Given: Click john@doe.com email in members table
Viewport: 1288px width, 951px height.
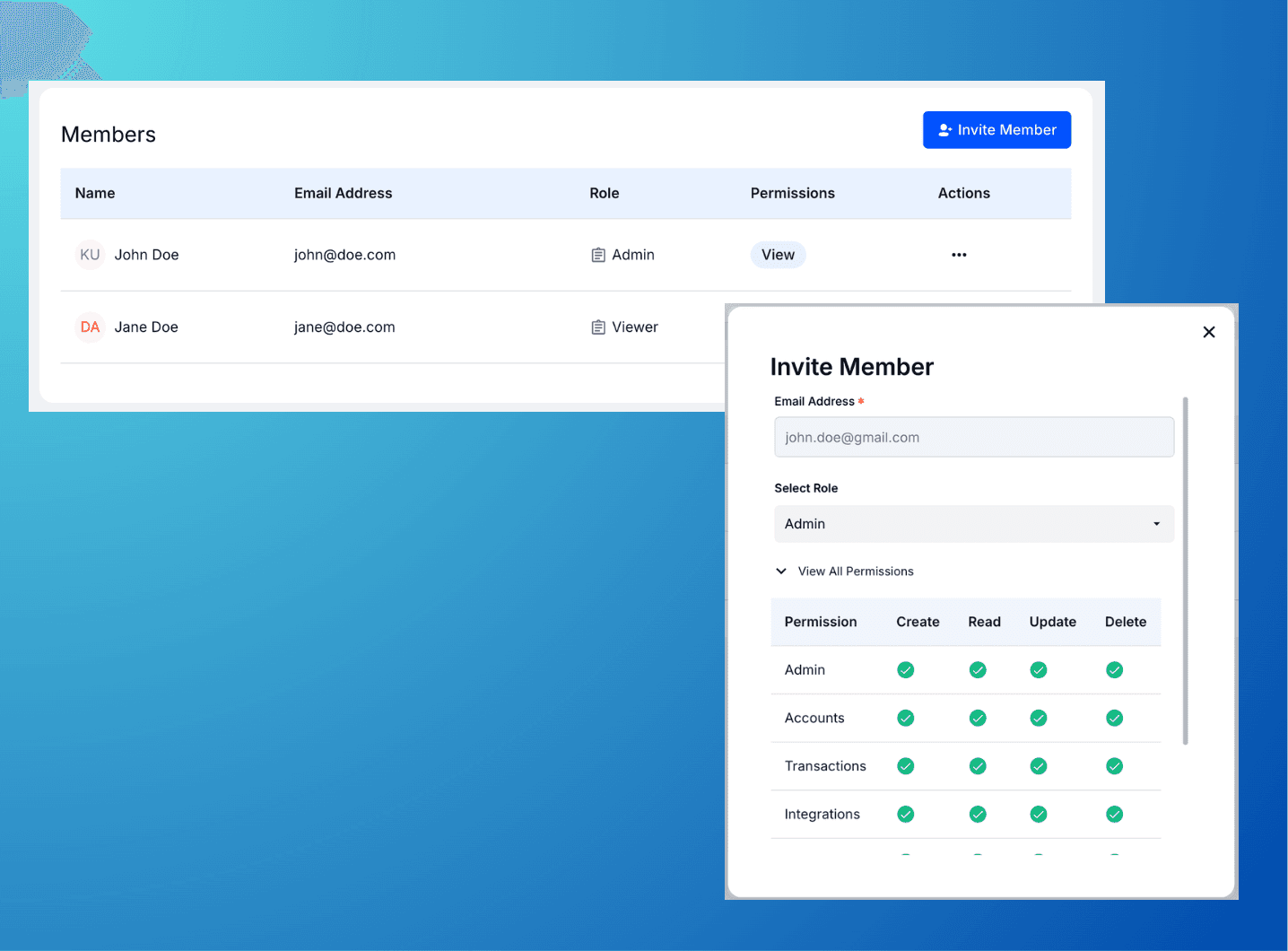Looking at the screenshot, I should [344, 255].
